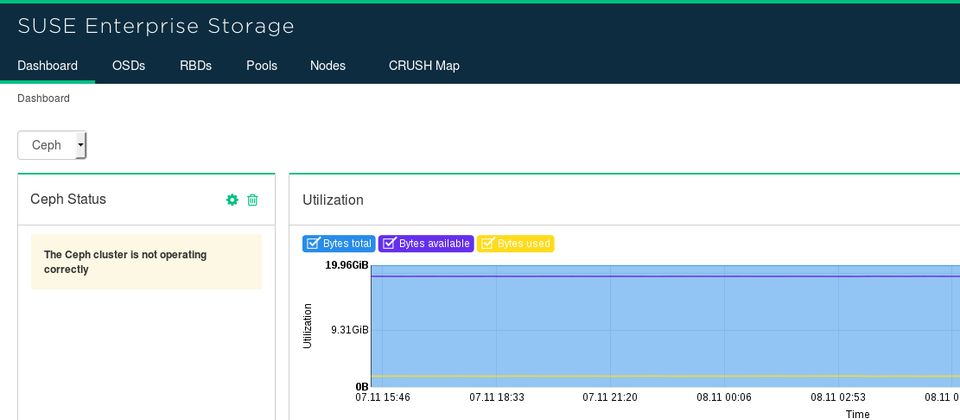Click the Dashboard breadcrumb link
The width and height of the screenshot is (960, 420).
[43, 98]
